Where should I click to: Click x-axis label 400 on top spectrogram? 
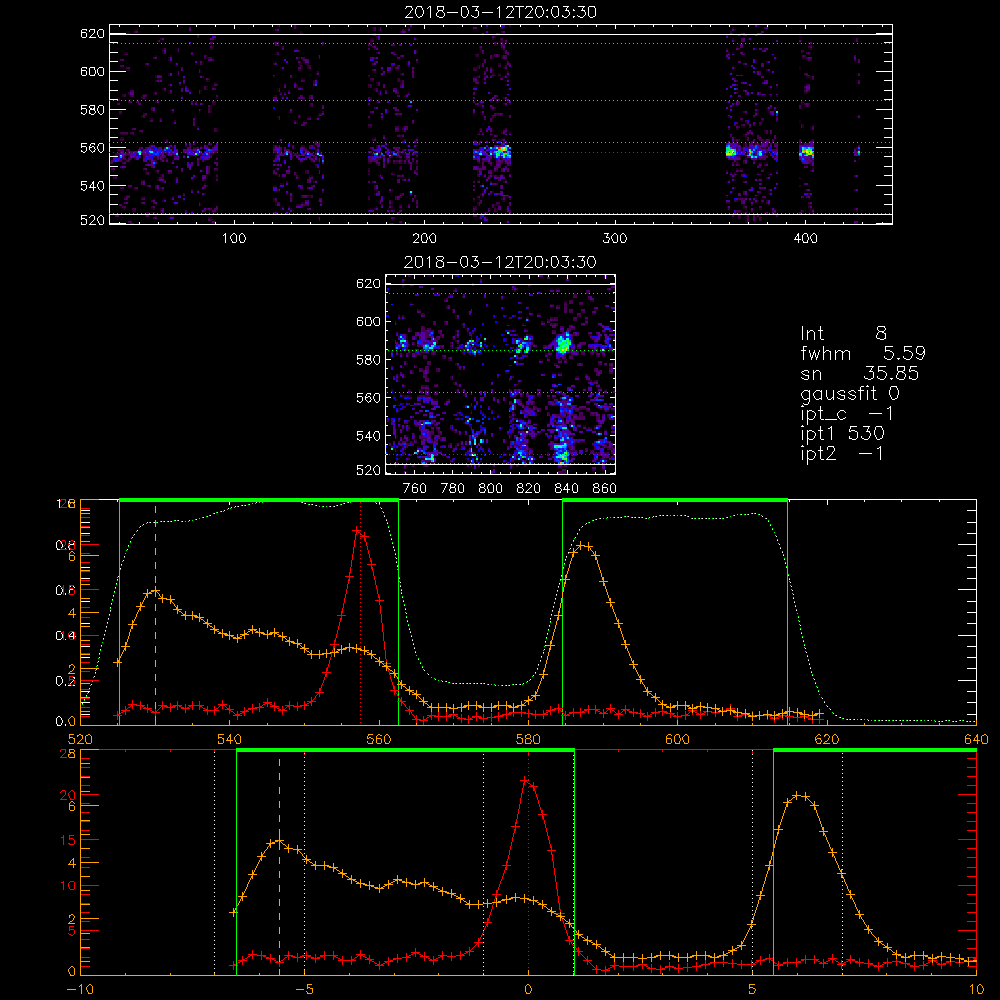(x=805, y=239)
